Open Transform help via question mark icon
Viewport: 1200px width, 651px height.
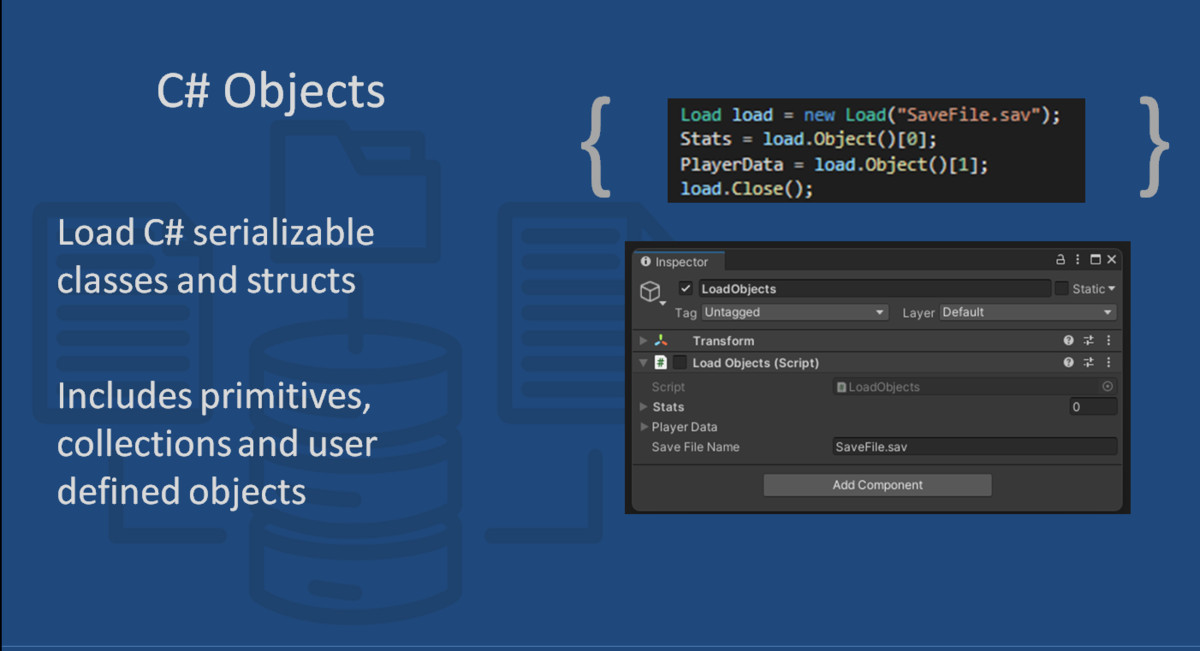tap(1066, 340)
